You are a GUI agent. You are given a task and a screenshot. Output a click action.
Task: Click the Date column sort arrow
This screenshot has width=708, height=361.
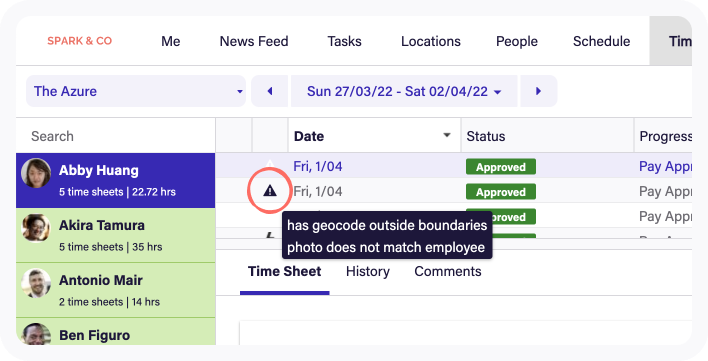[x=447, y=135]
